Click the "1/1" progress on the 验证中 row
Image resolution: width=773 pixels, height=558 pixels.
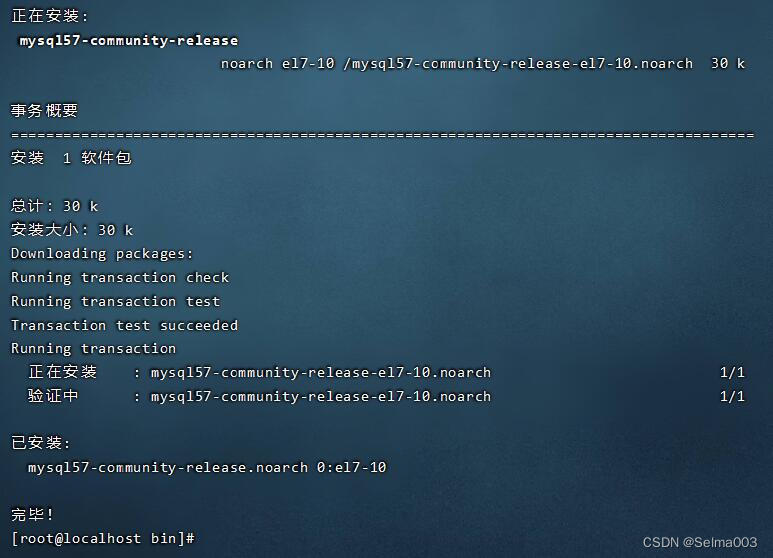pos(732,396)
